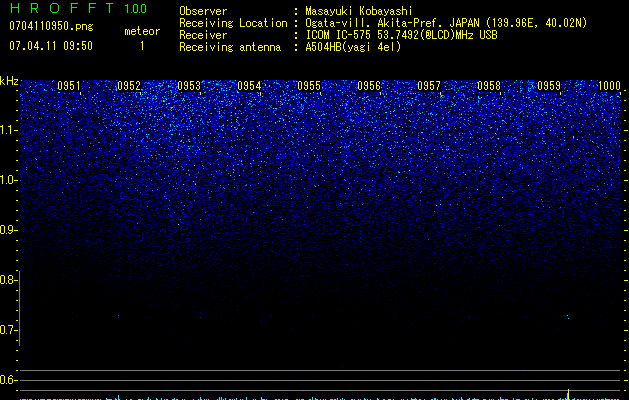Select the A504HB(yagi 4el) antenna text
Viewport: 629px width, 400px height.
point(353,47)
